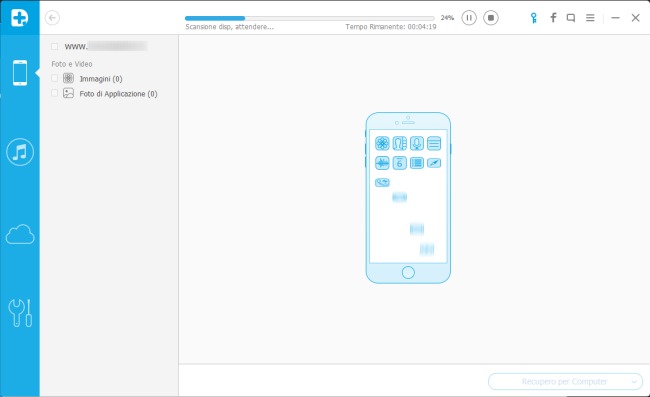
Task: Click the voice waveform icon on phone
Action: 382,163
